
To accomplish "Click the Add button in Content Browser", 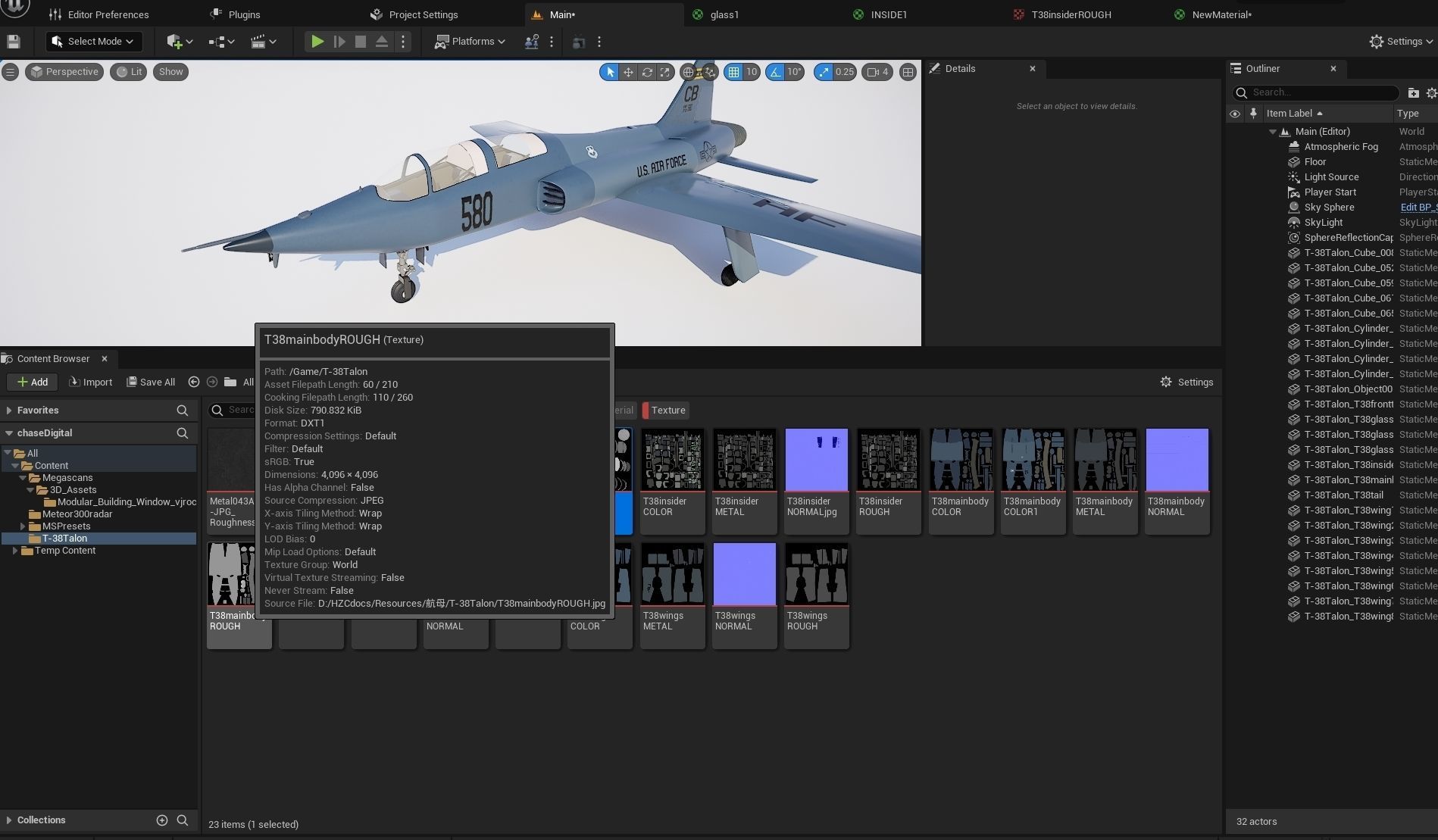I will pos(33,382).
